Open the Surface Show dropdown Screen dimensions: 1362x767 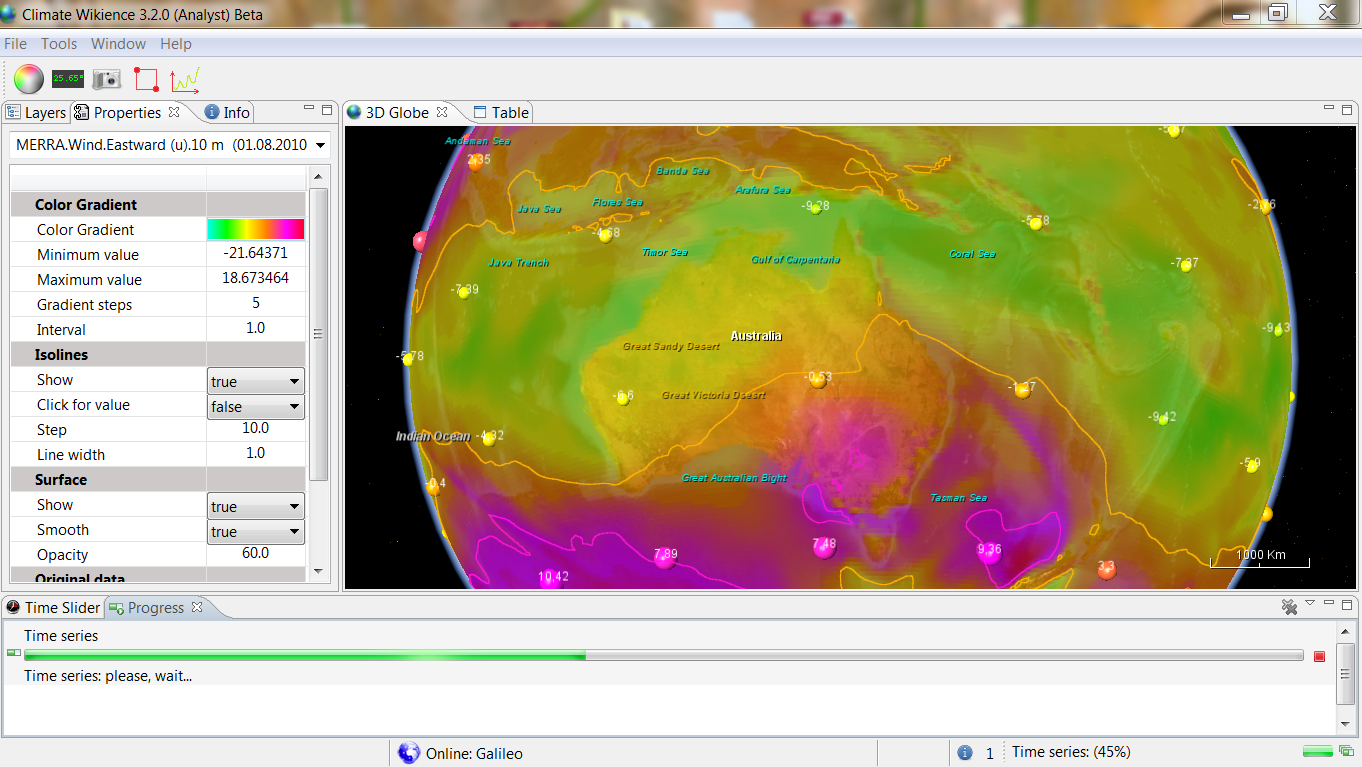click(256, 506)
